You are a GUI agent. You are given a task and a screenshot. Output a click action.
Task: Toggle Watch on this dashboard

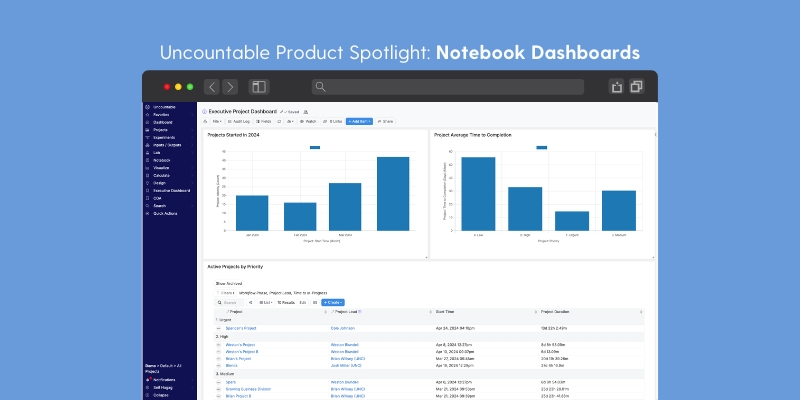[308, 121]
